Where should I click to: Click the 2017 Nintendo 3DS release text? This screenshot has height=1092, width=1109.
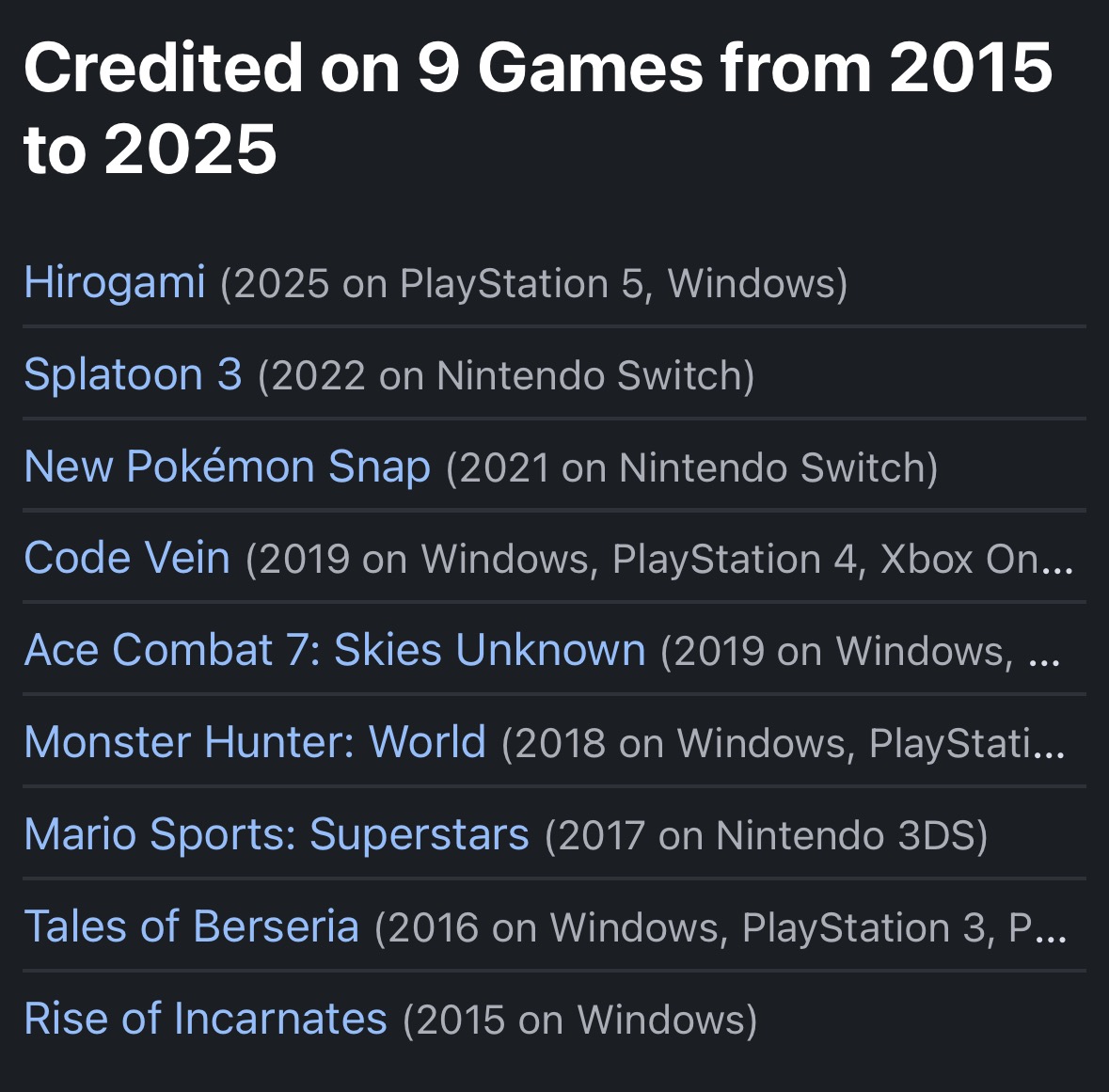pyautogui.click(x=766, y=836)
